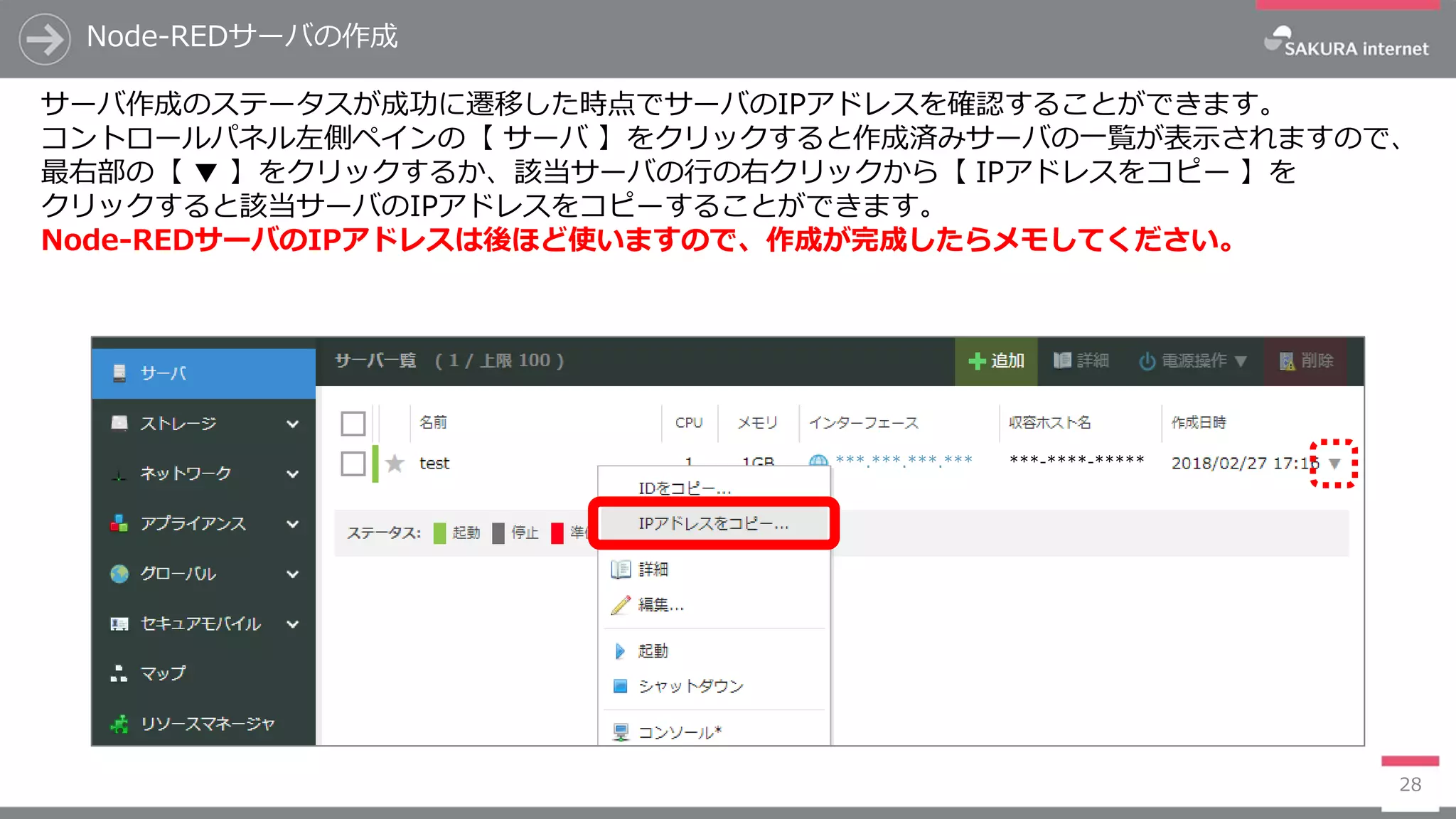This screenshot has height=819, width=1456.
Task: Click the storage icon in the sidebar
Action: coord(119,423)
